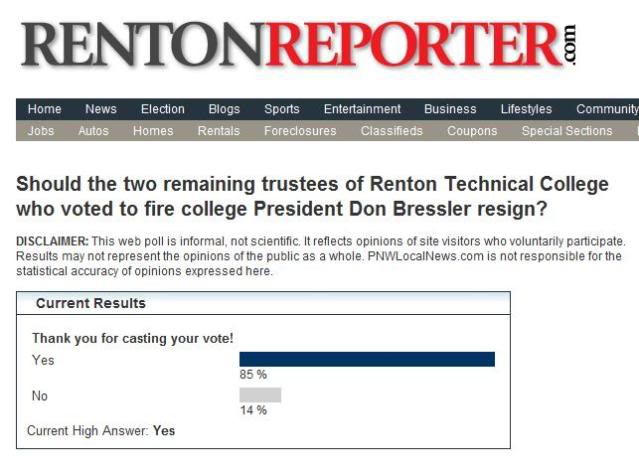
Task: Click the Rentals link
Action: [x=219, y=131]
